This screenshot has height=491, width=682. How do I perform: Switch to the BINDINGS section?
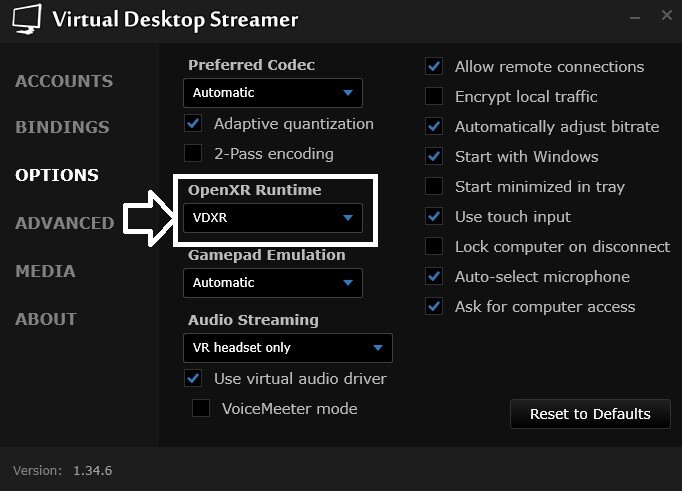pos(62,127)
